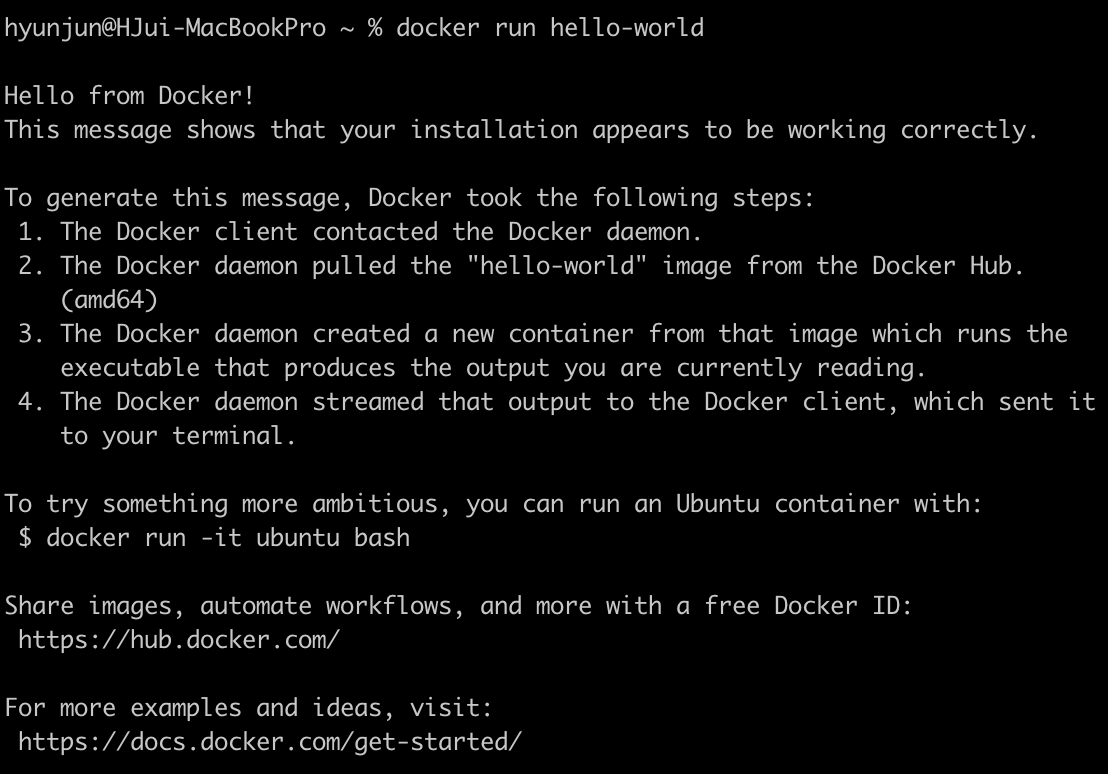Click the 'To generate this message' line
This screenshot has height=774, width=1108.
(x=410, y=198)
